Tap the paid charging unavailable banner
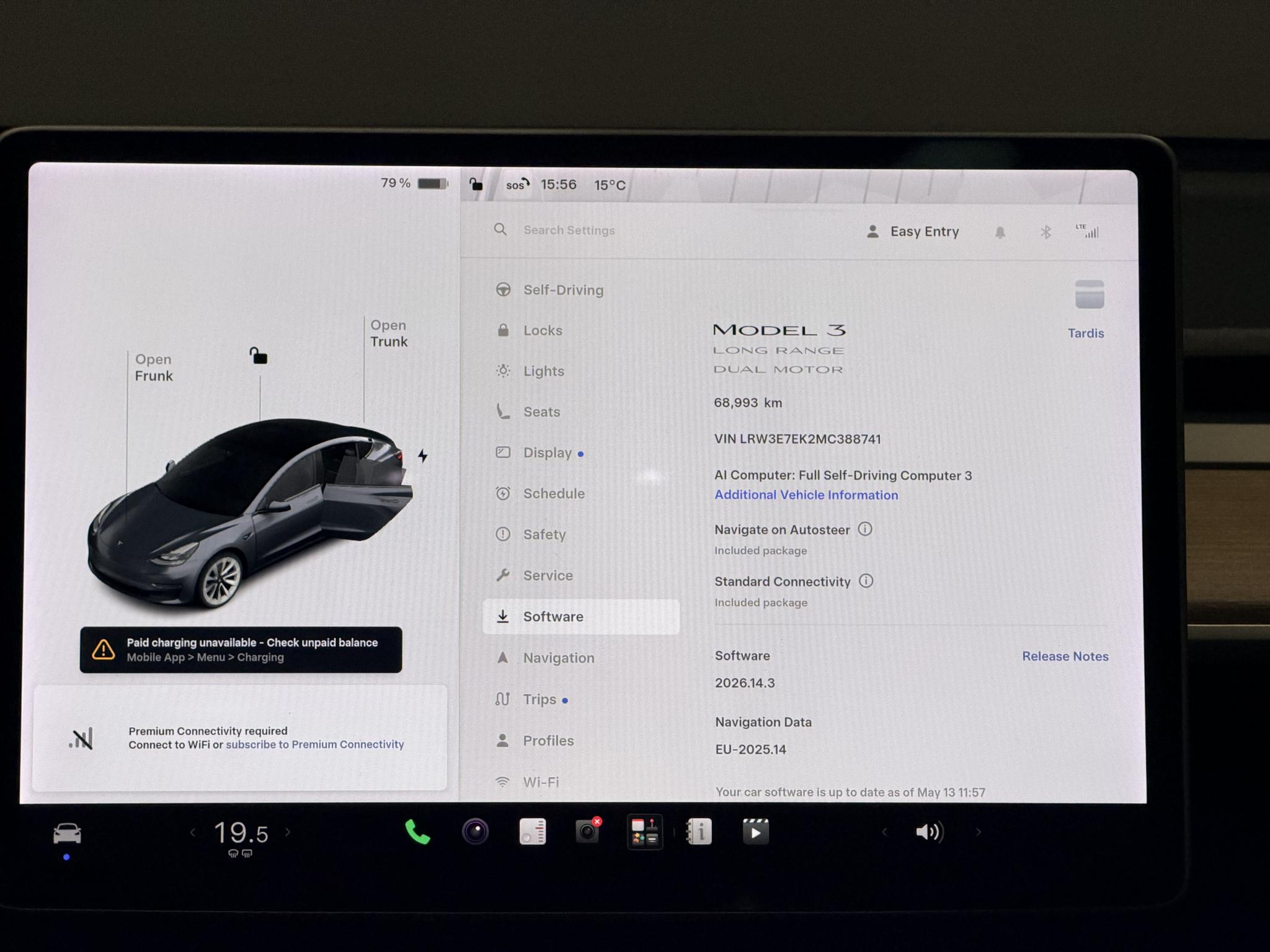The height and width of the screenshot is (952, 1270). tap(241, 650)
